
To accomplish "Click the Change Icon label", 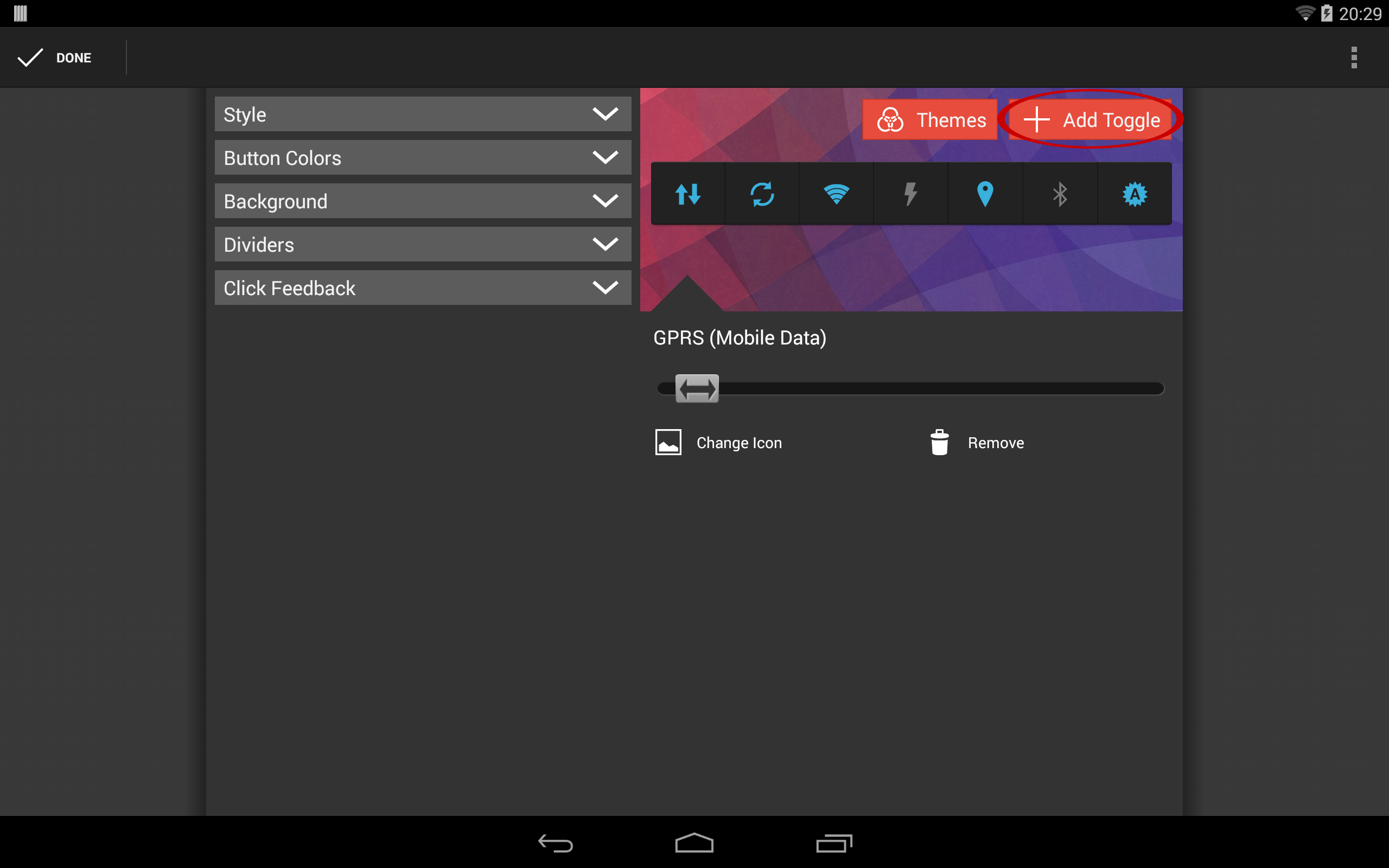I will 740,443.
